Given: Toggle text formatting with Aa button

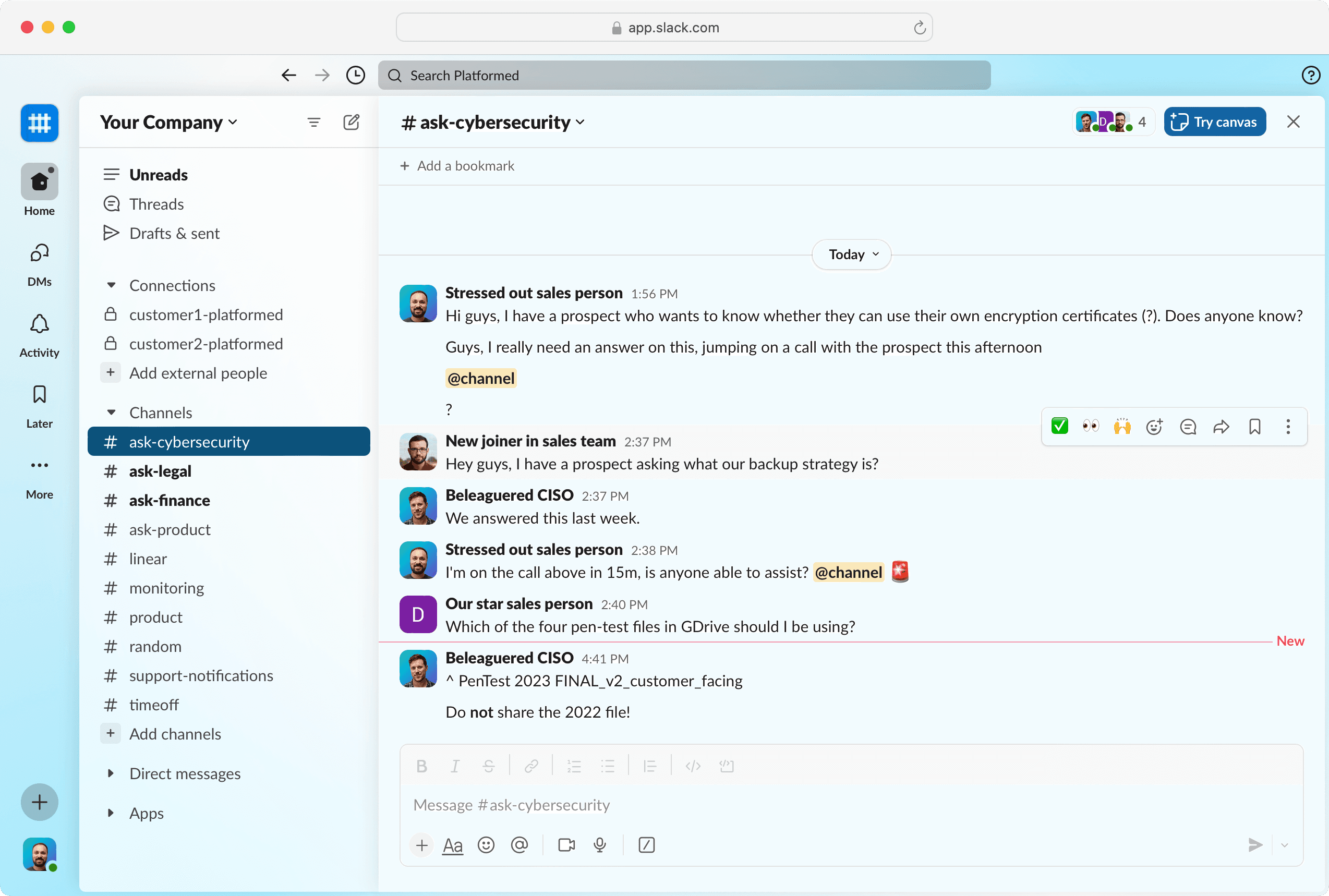Looking at the screenshot, I should coord(453,844).
